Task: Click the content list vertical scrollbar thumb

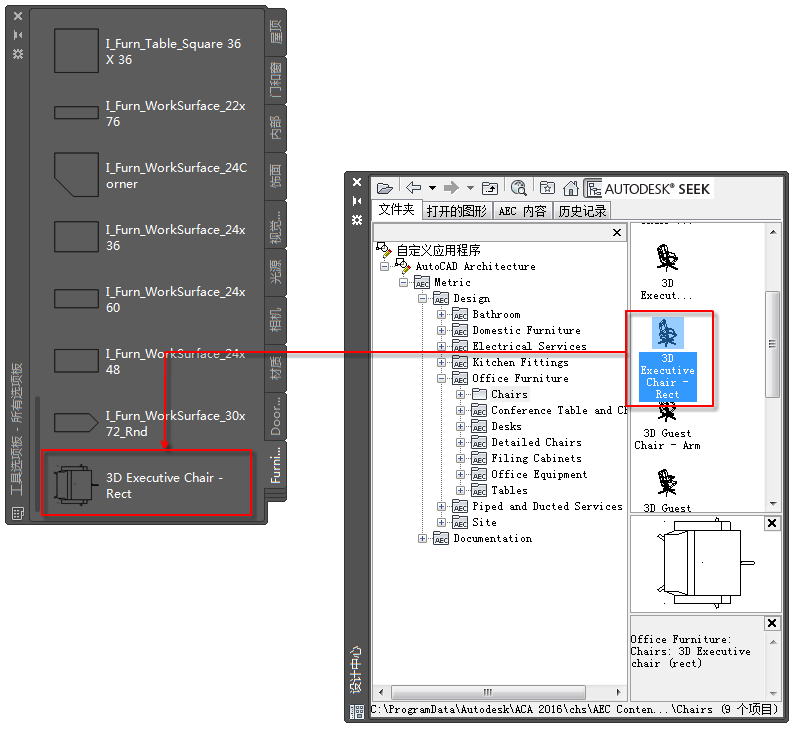Action: pos(772,344)
